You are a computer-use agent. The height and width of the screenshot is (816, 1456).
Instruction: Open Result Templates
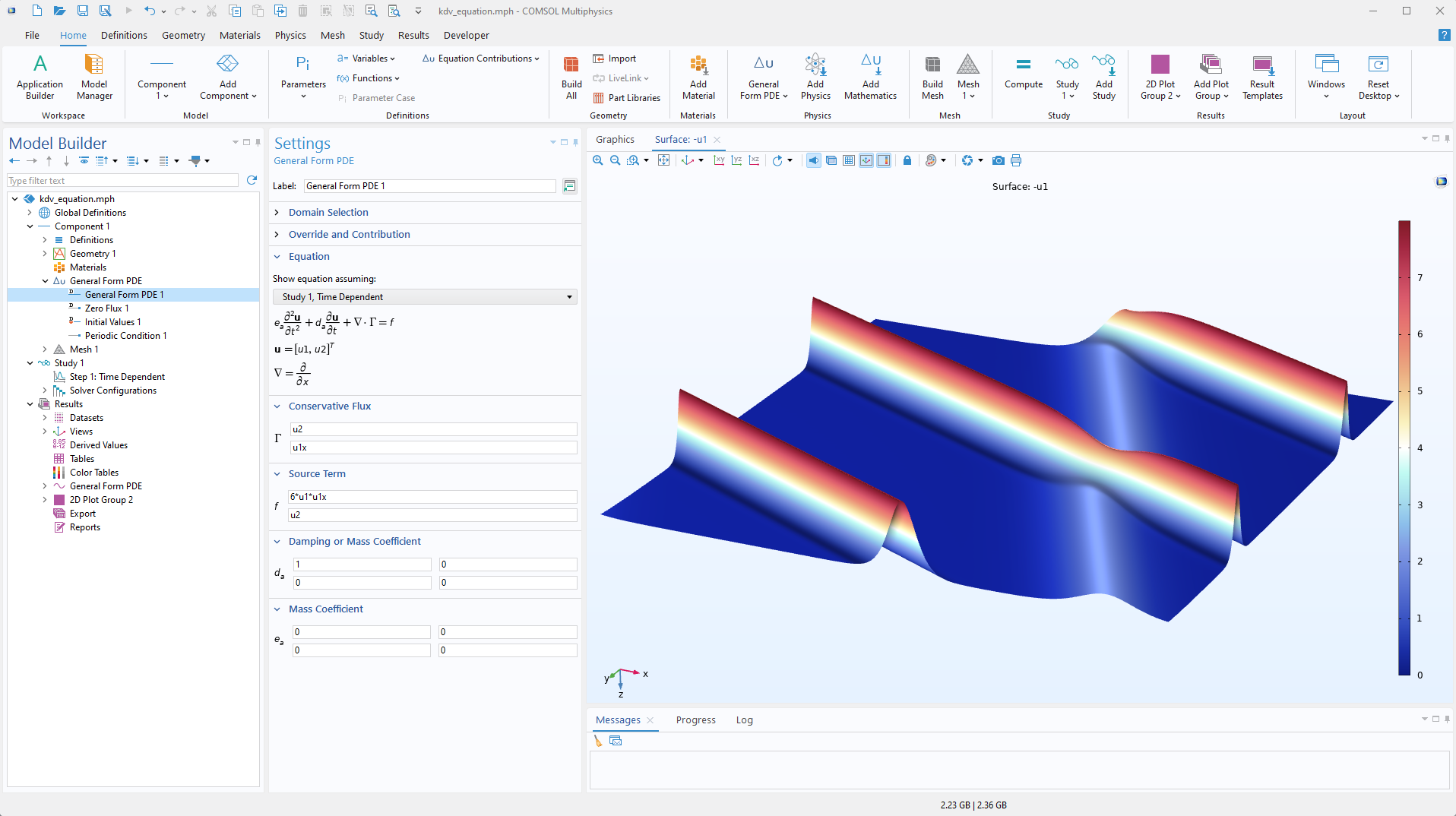click(x=1262, y=77)
